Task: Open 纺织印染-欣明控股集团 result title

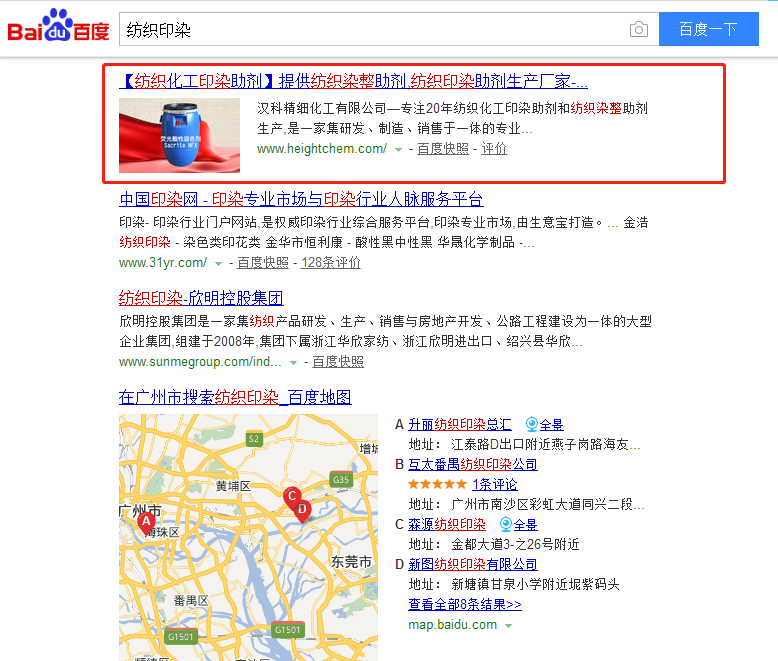Action: [x=201, y=298]
